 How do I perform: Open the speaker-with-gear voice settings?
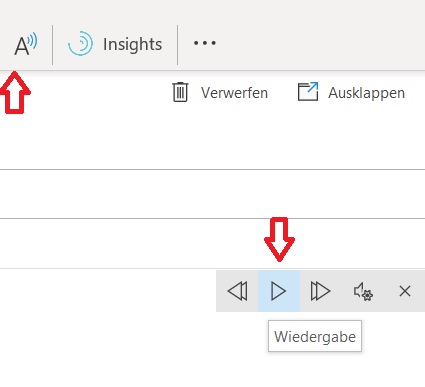pyautogui.click(x=363, y=291)
